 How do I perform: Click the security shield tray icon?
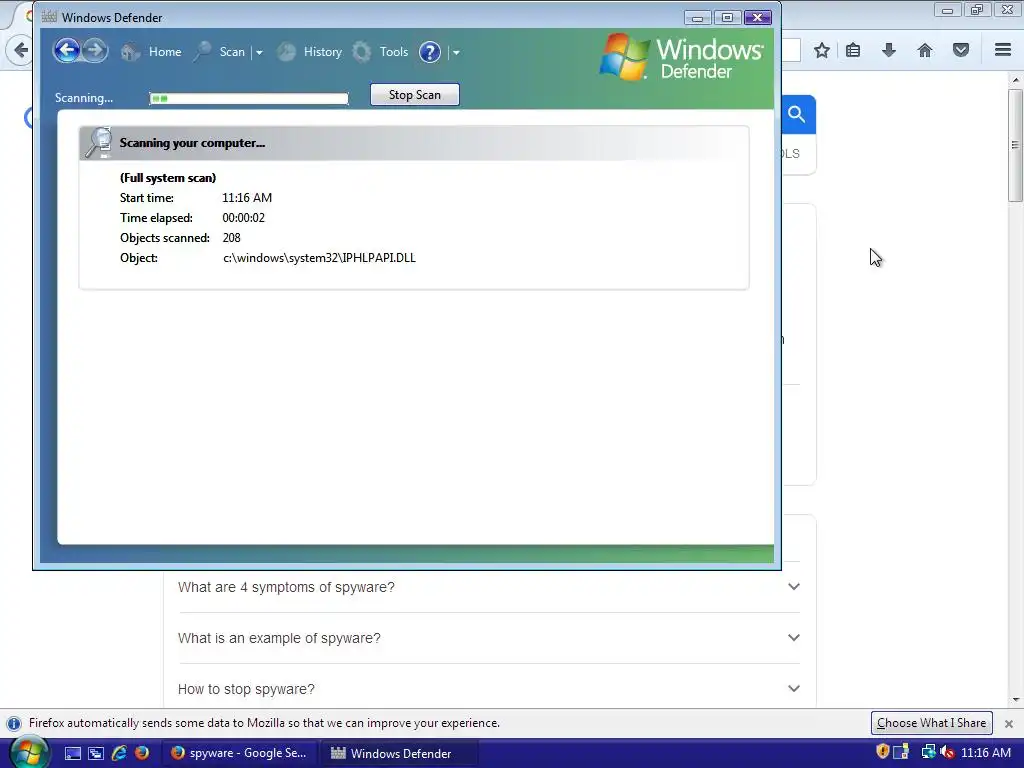tap(882, 752)
